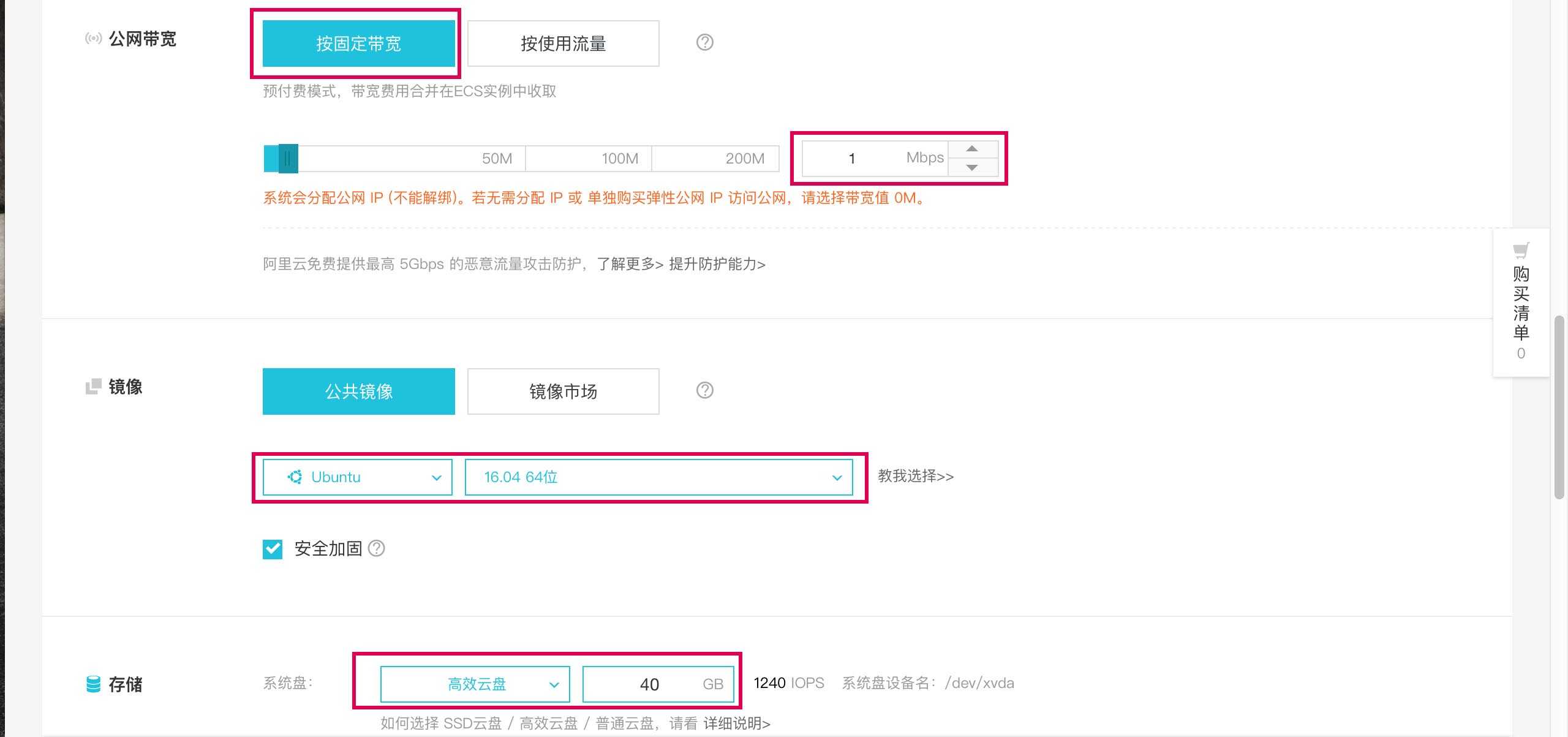This screenshot has width=1568, height=737.
Task: Open help icon next to image tabs
Action: click(704, 390)
